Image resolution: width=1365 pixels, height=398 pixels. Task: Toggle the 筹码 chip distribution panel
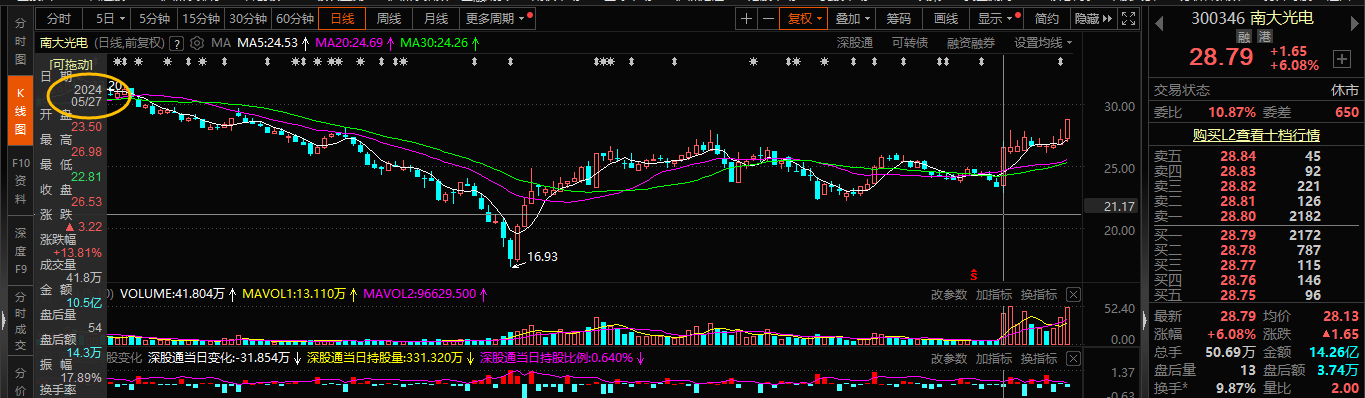coord(898,18)
